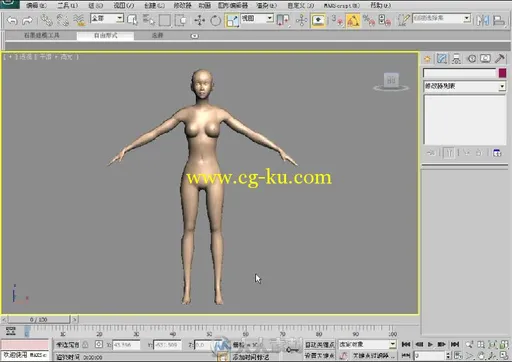Image resolution: width=512 pixels, height=362 pixels.
Task: Toggle the Angle Snap button
Action: [x=353, y=21]
